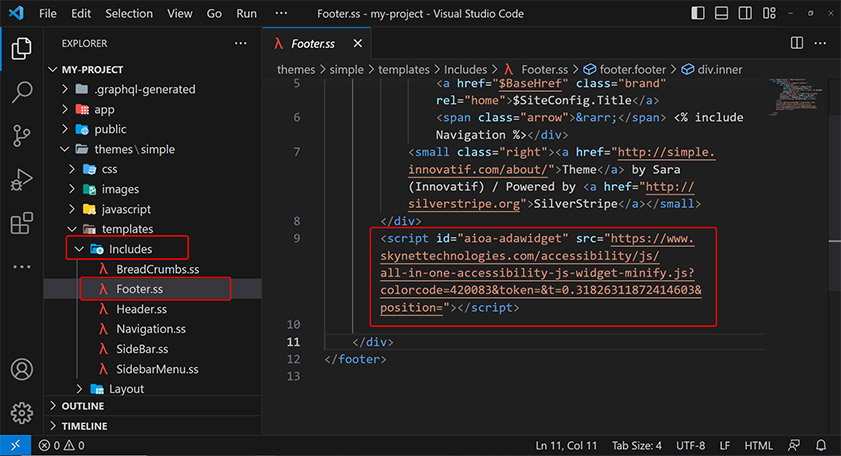Open editor More Actions ellipsis
The height and width of the screenshot is (456, 841).
[x=820, y=43]
